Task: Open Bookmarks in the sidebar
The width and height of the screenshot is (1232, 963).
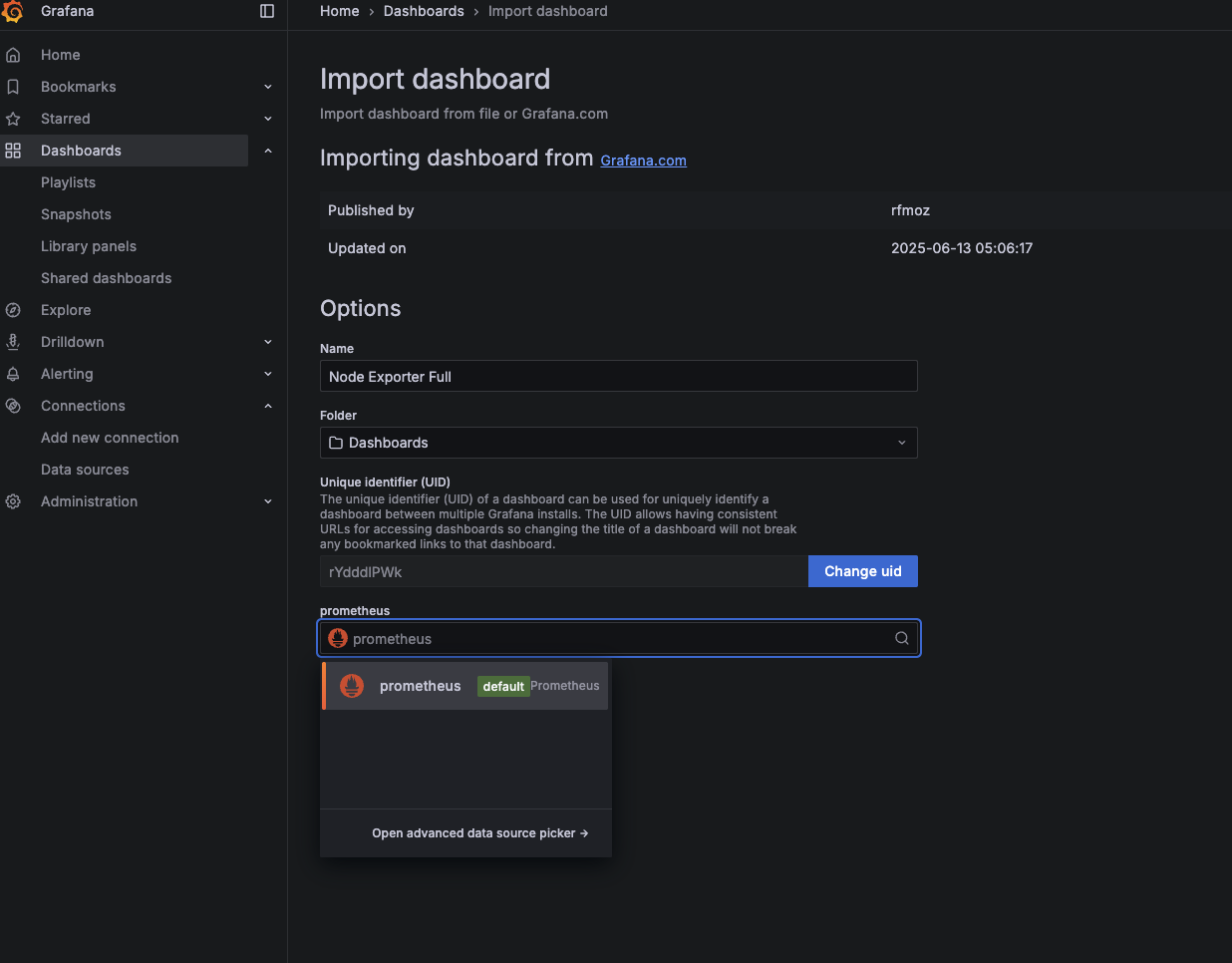Action: click(x=79, y=87)
